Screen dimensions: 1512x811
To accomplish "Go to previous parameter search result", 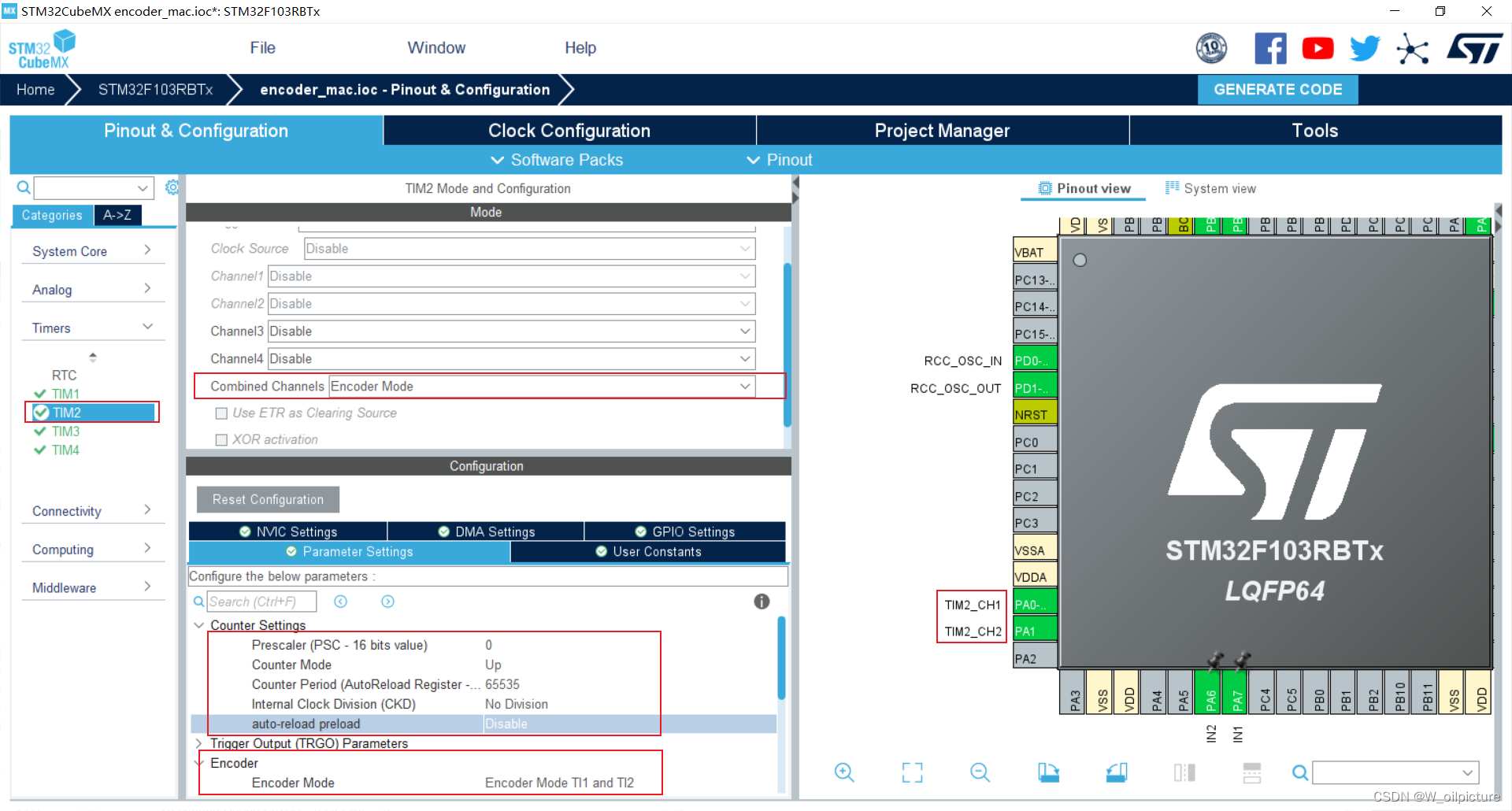I will (x=340, y=602).
